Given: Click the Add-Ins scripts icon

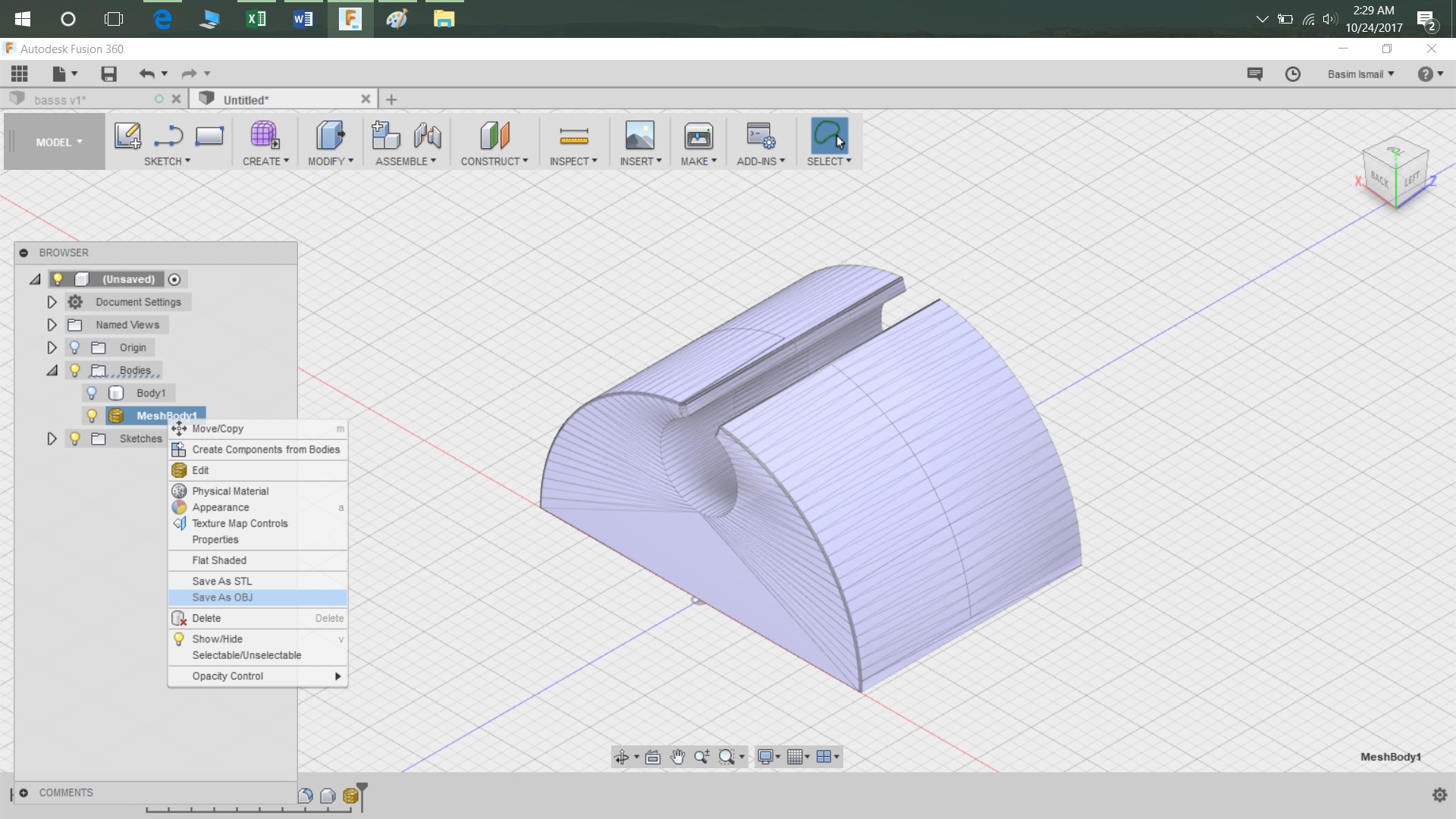Looking at the screenshot, I should [x=761, y=136].
